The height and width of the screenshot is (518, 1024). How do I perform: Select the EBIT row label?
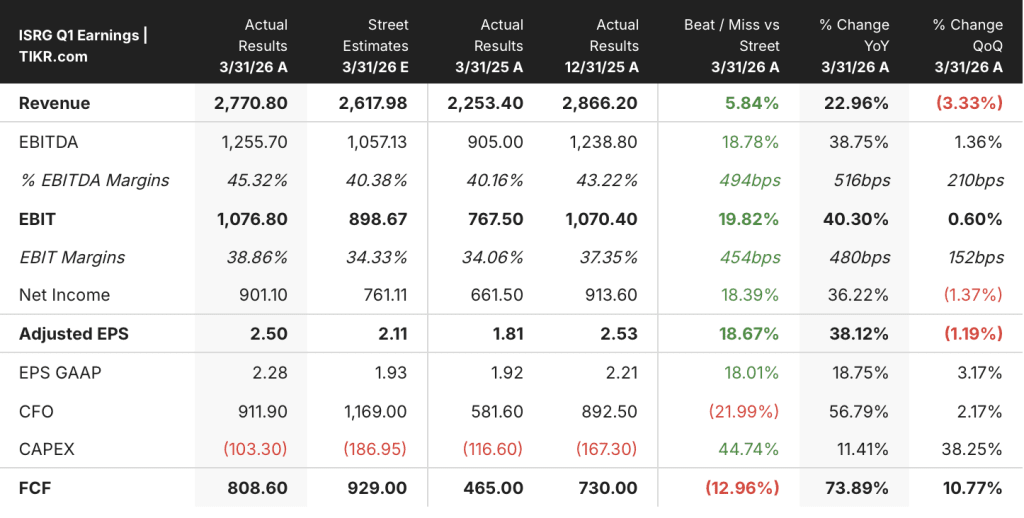pyautogui.click(x=37, y=219)
